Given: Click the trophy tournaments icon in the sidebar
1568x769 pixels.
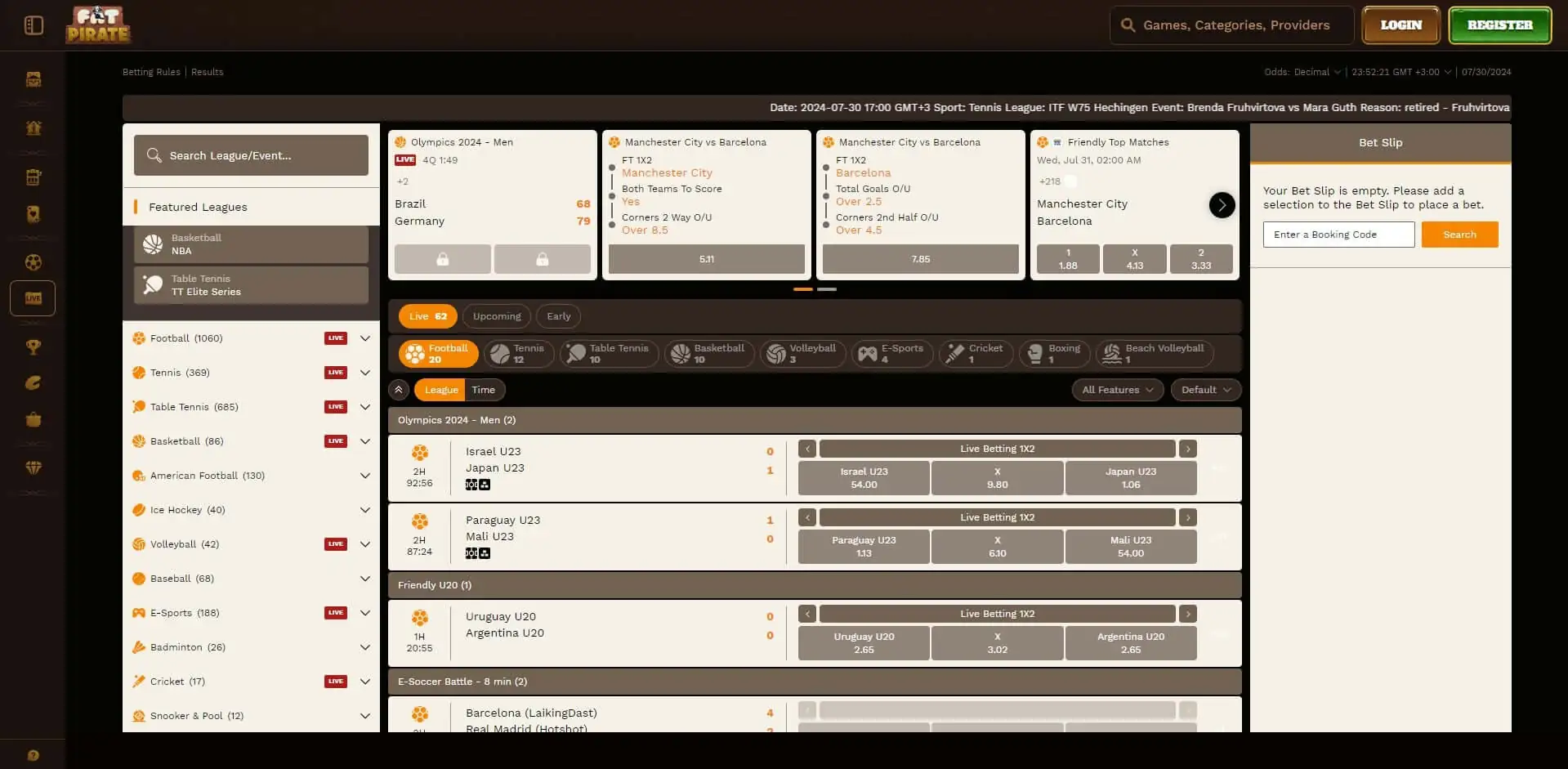Looking at the screenshot, I should point(33,347).
